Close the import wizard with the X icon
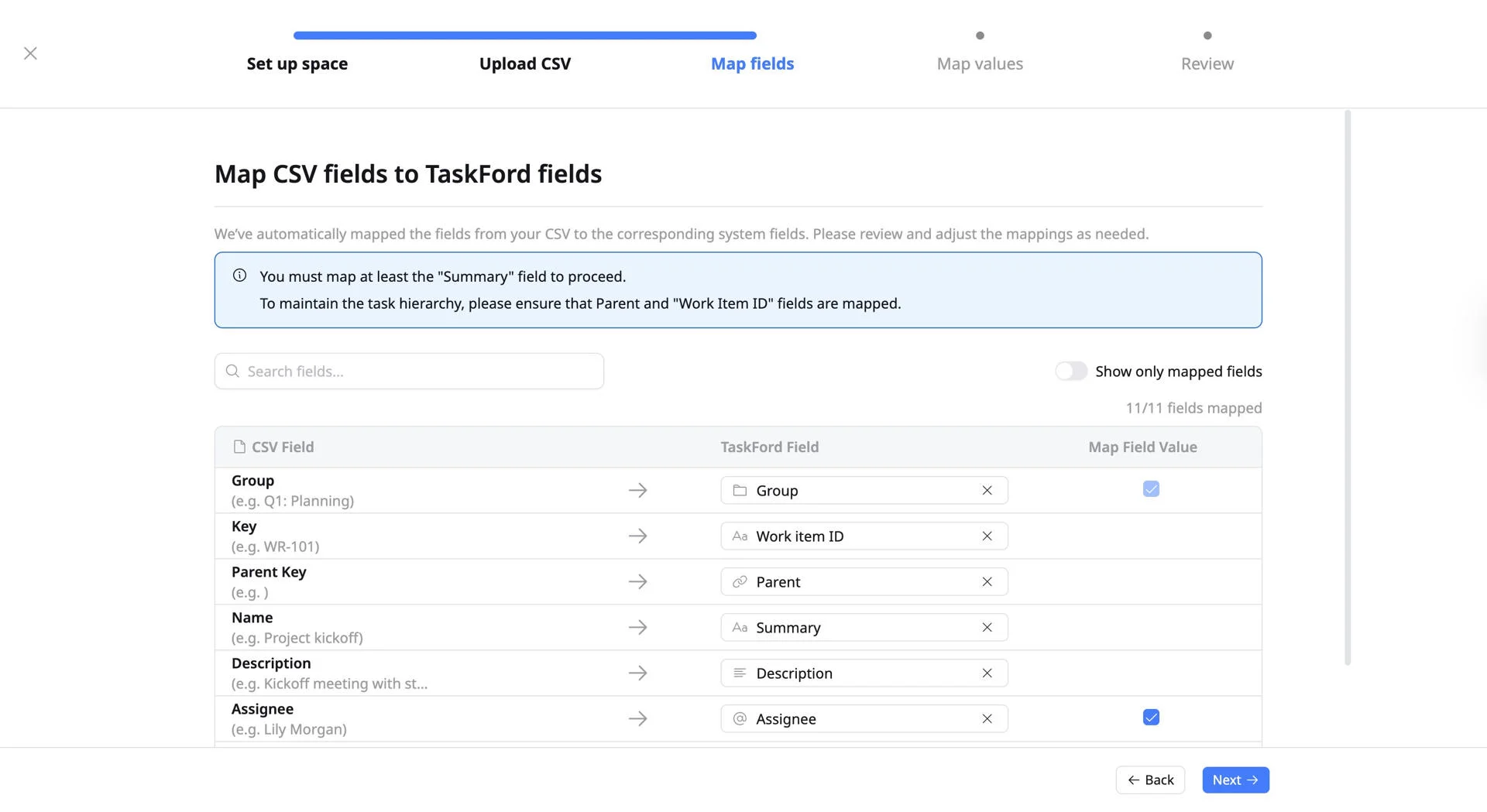Image resolution: width=1487 pixels, height=812 pixels. [30, 53]
